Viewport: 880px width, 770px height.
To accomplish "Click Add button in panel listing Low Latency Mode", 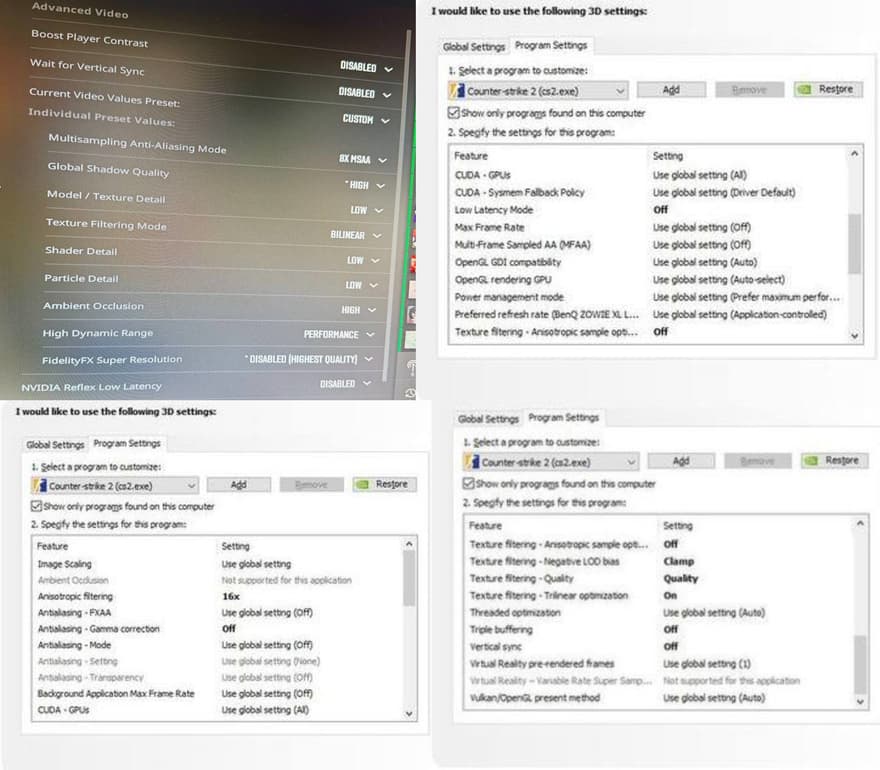I will (x=671, y=90).
